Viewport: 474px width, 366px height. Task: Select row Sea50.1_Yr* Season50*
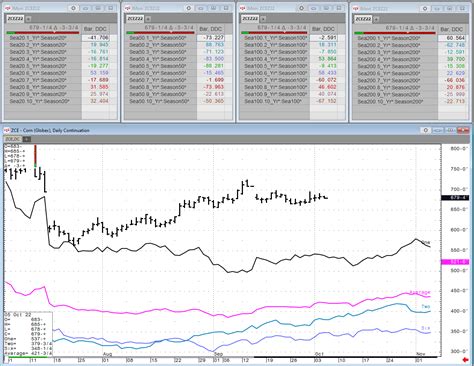(x=161, y=38)
